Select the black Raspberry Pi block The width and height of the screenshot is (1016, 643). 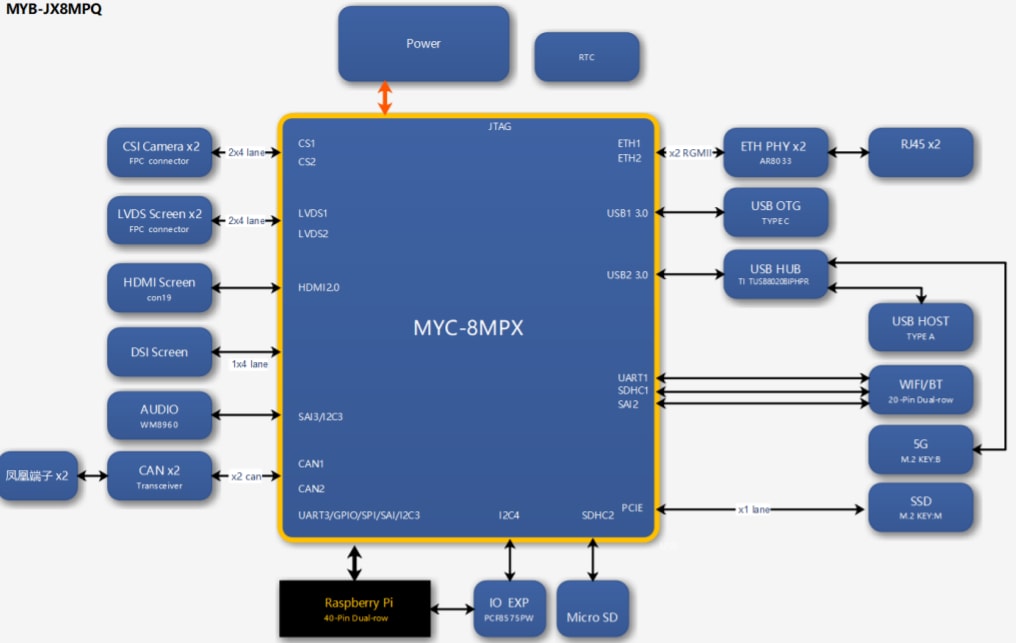tap(355, 609)
